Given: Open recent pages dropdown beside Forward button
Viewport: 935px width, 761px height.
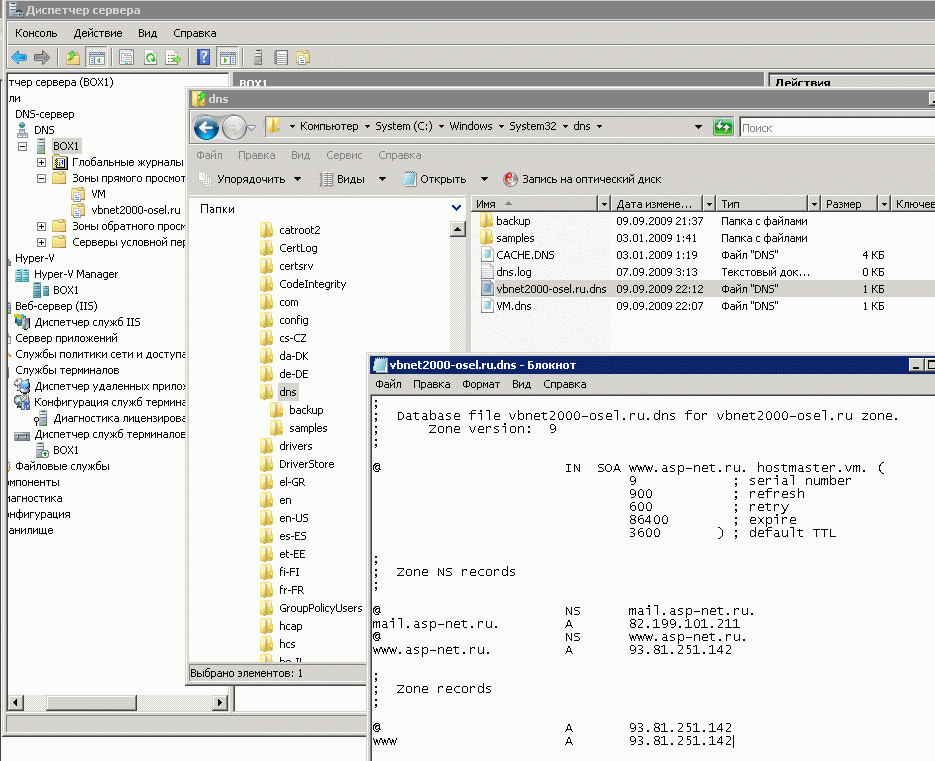Looking at the screenshot, I should pyautogui.click(x=252, y=127).
